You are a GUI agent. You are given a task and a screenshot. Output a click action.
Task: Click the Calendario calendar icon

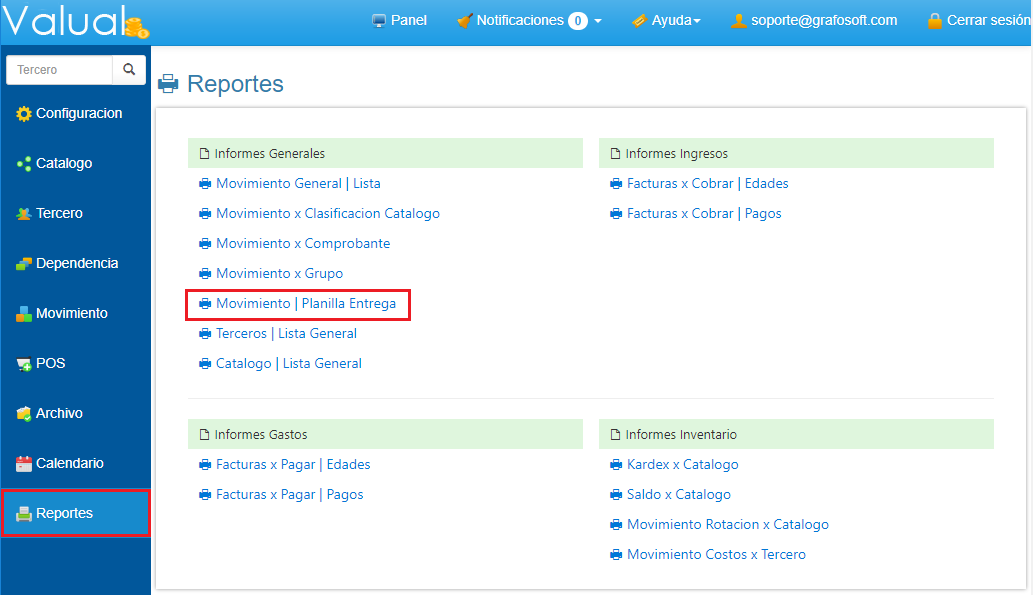click(x=24, y=464)
